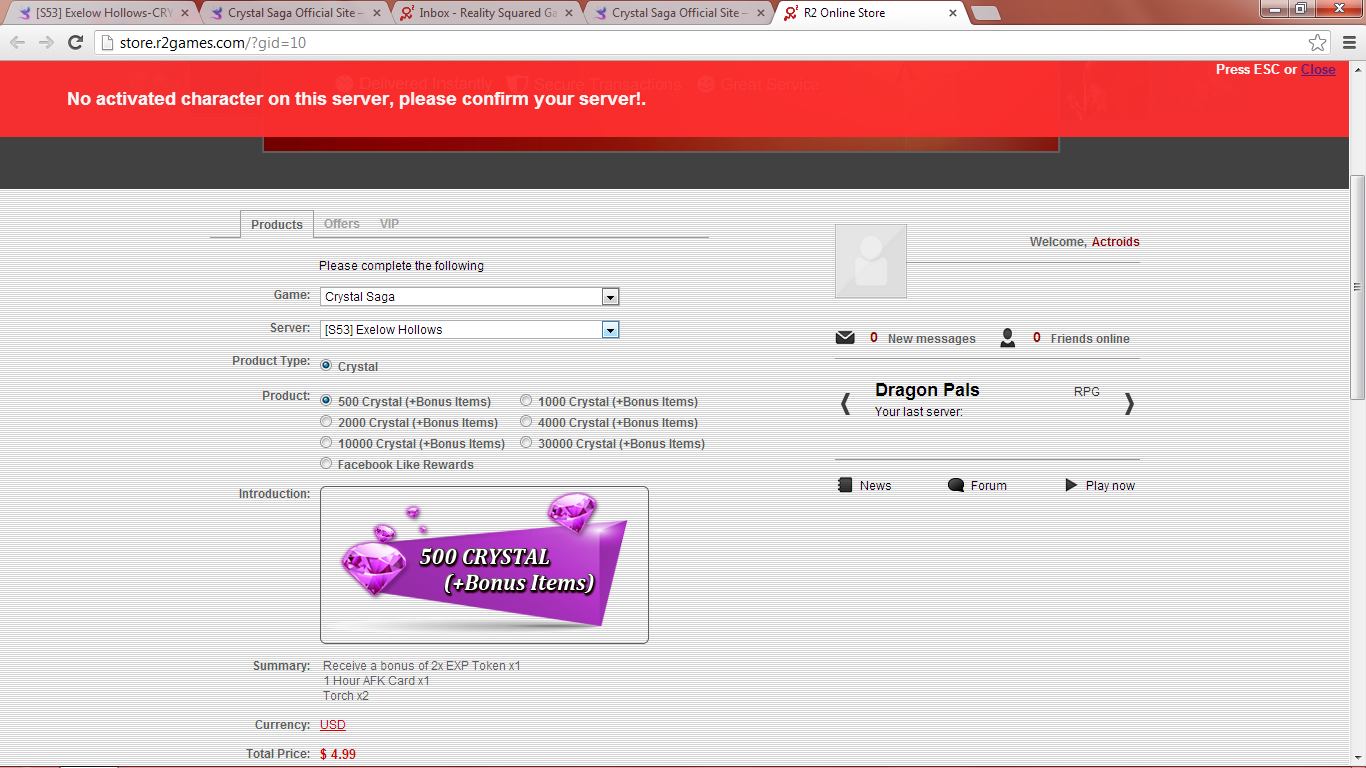Bookmark page with the star icon
This screenshot has width=1366, height=768.
(1317, 42)
